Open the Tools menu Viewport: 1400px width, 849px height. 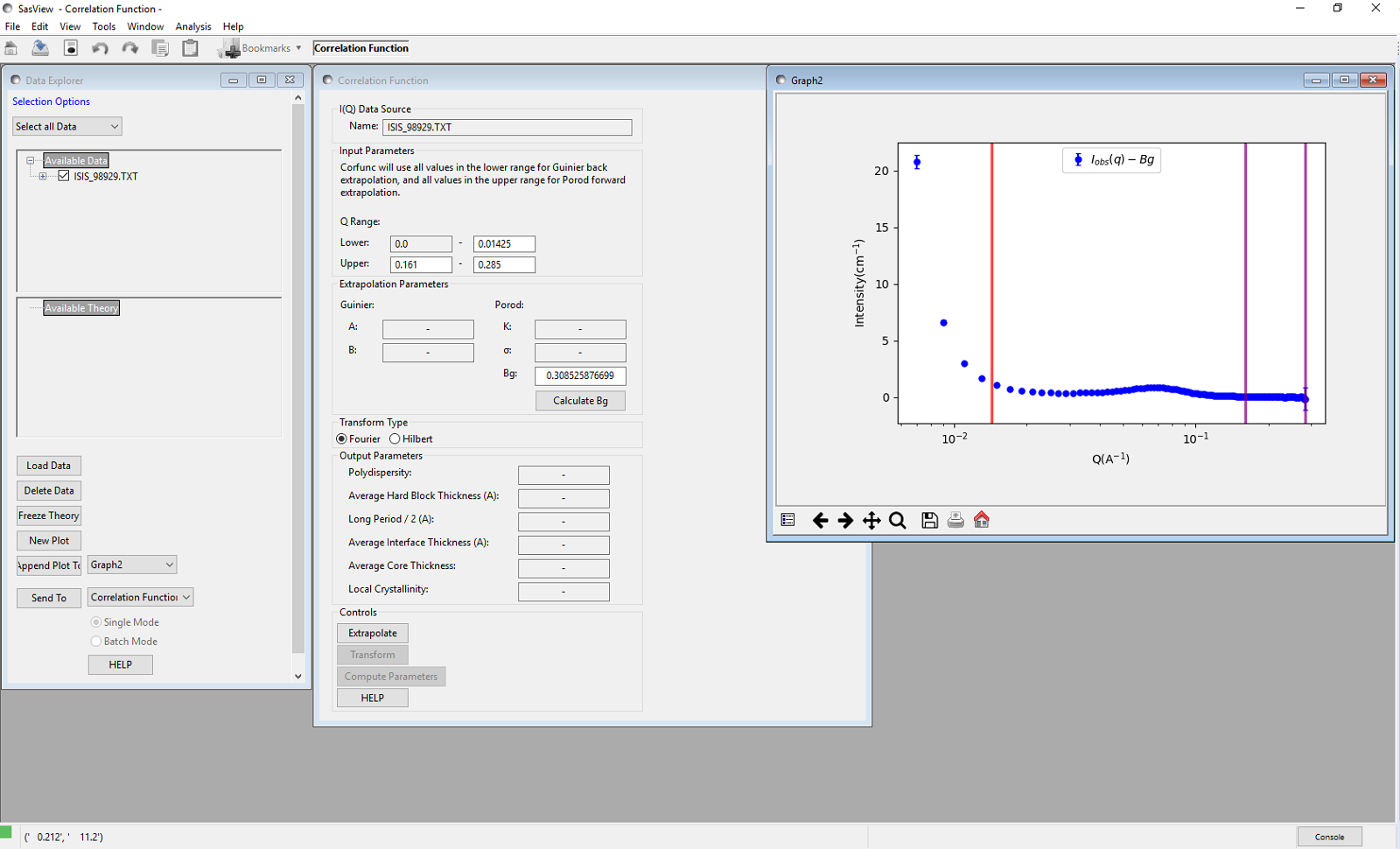click(x=103, y=26)
